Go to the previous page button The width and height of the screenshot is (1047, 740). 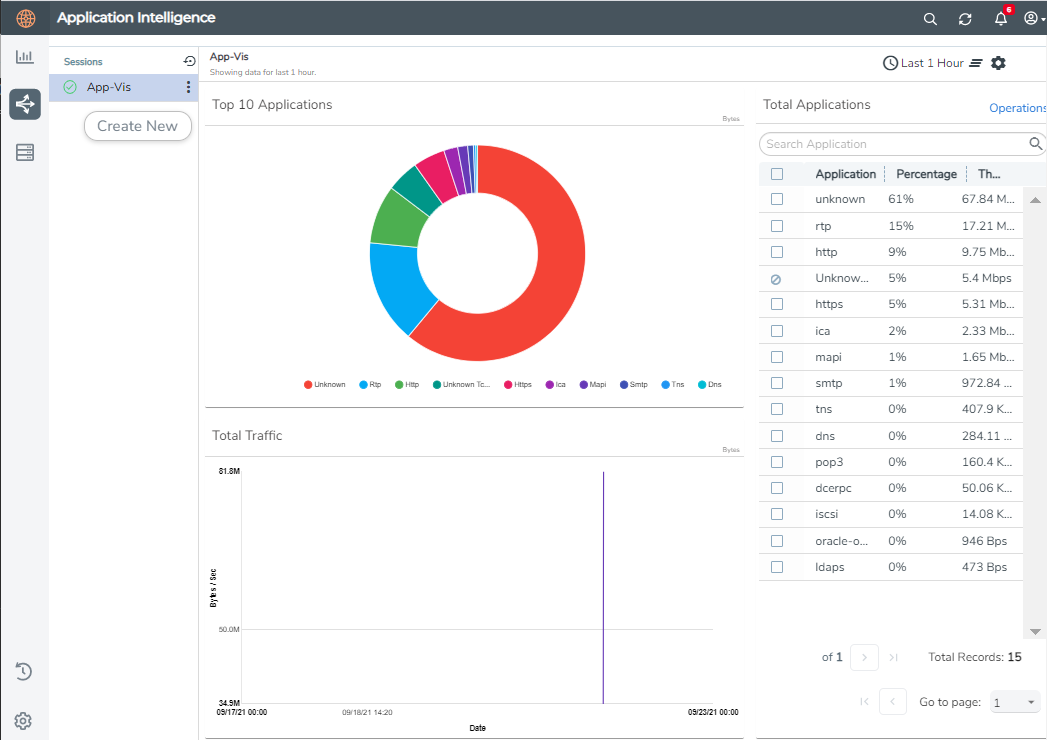(893, 701)
